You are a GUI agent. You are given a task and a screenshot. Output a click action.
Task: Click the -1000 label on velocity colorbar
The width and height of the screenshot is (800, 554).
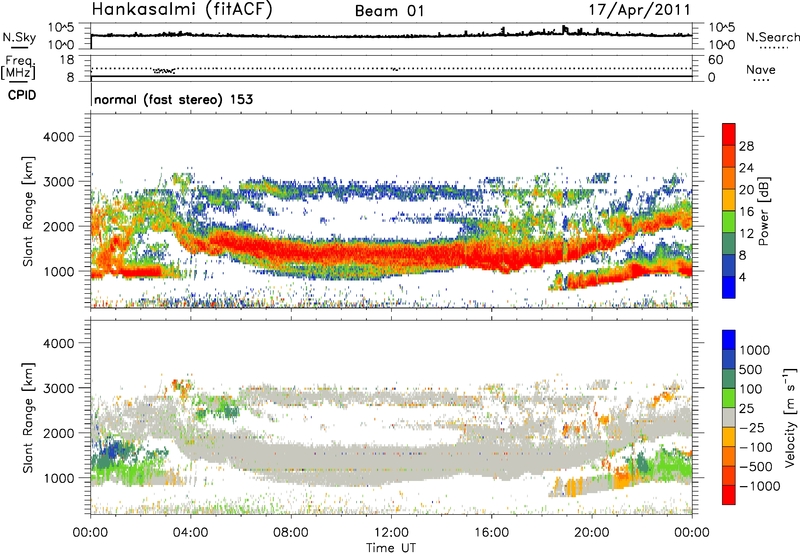point(760,486)
